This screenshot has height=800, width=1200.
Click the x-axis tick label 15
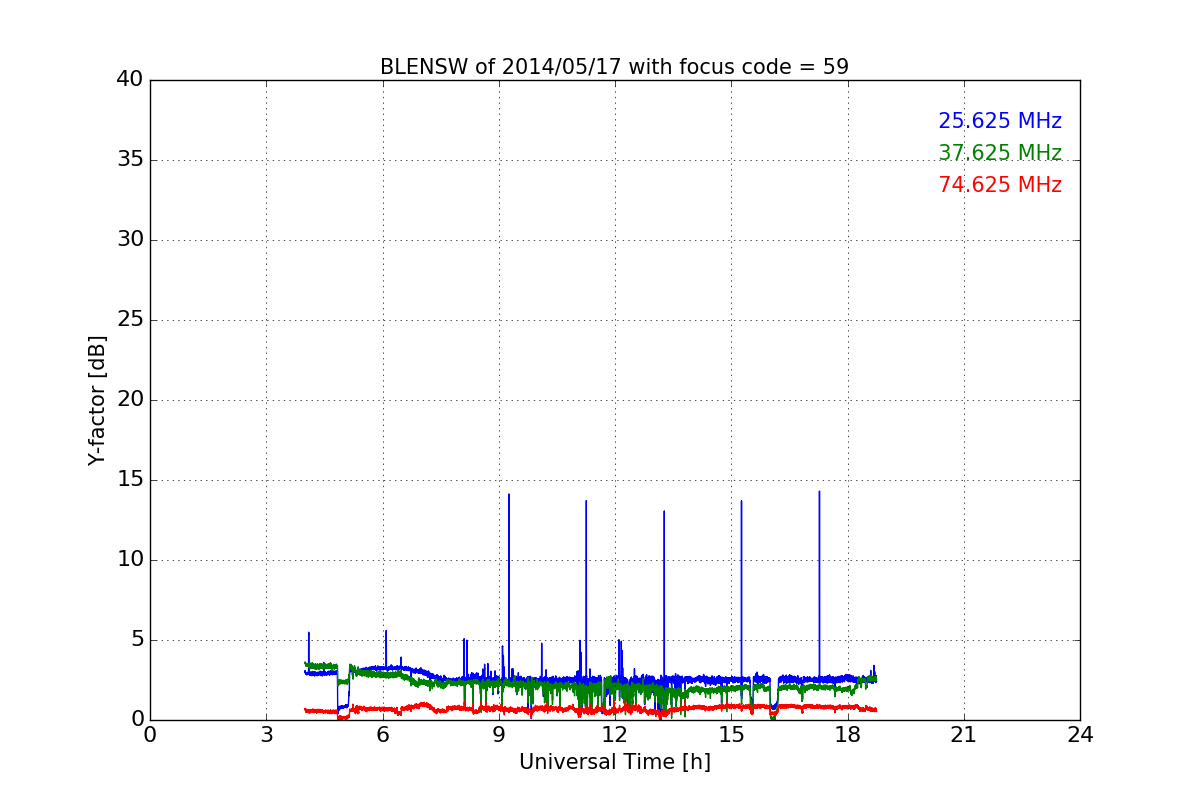(x=731, y=734)
